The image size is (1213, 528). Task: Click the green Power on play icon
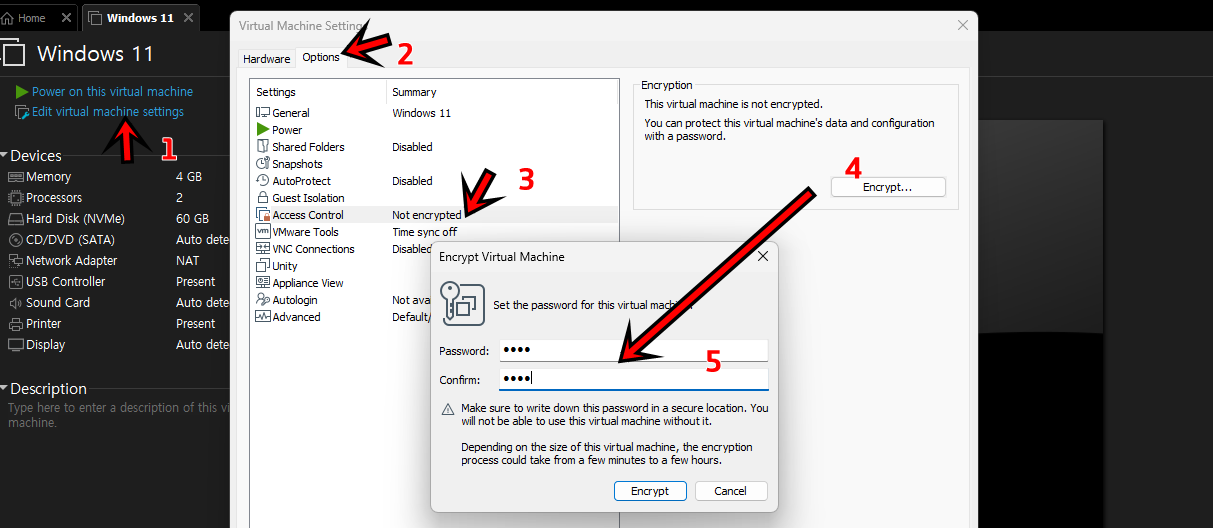[23, 91]
